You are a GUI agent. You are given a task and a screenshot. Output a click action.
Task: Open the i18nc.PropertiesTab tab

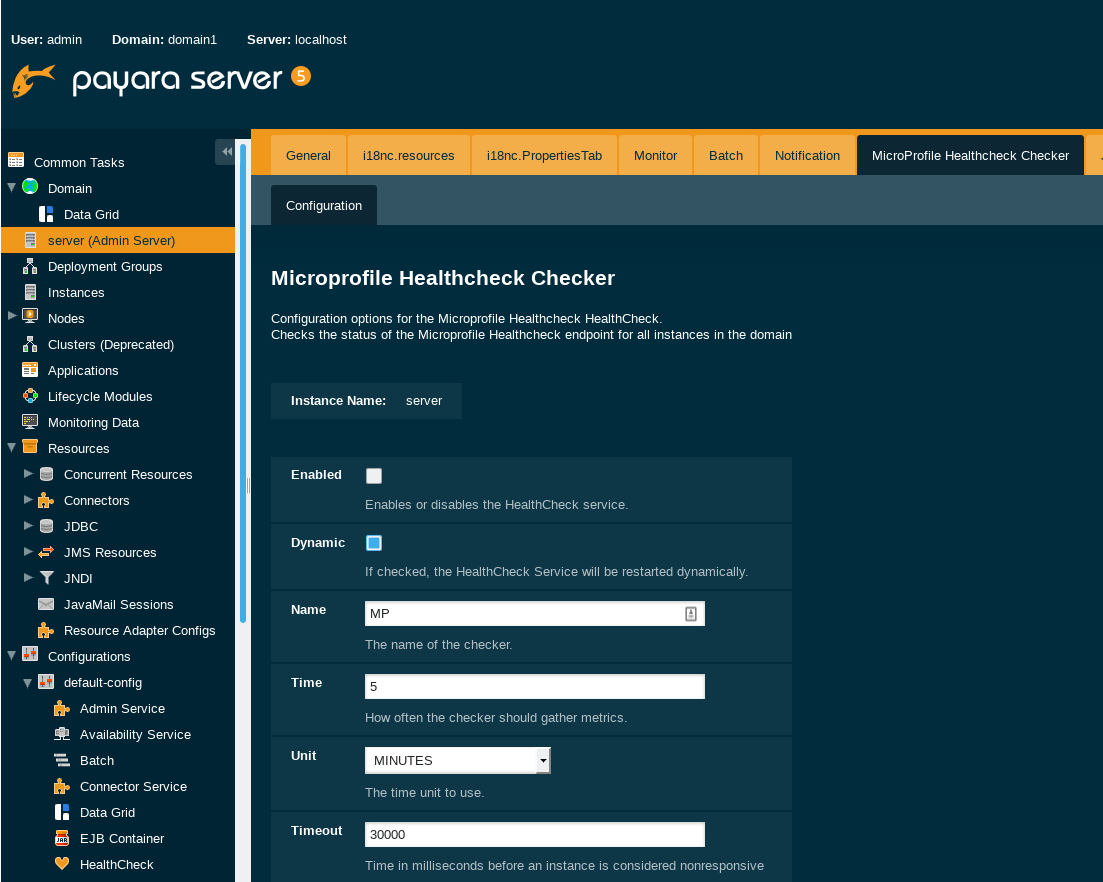tap(544, 155)
